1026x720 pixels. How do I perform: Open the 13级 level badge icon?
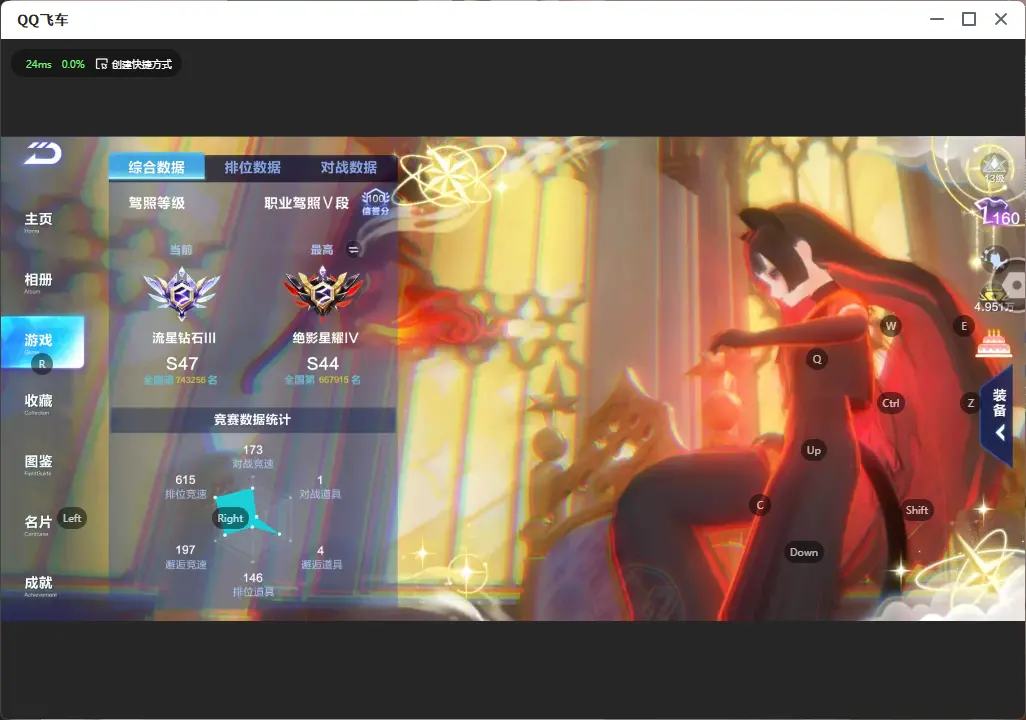pyautogui.click(x=994, y=169)
